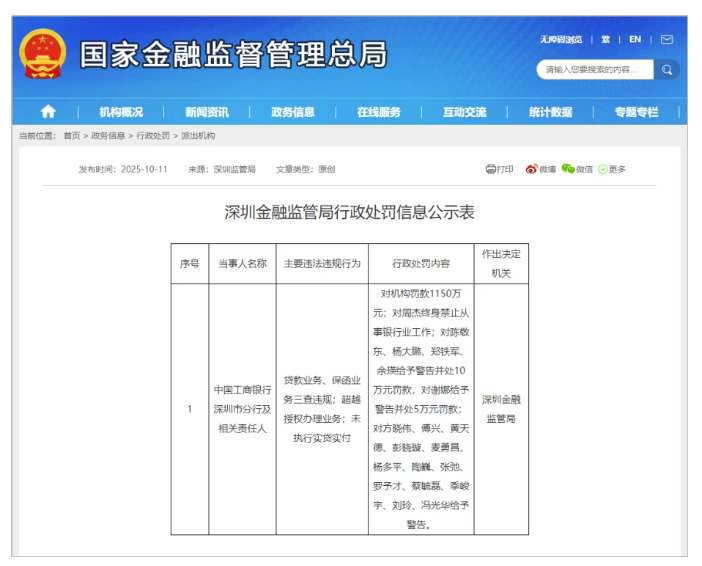Screen dimensions: 702x566
Task: Click the 无障碍浏览 accessibility link
Action: tap(561, 40)
